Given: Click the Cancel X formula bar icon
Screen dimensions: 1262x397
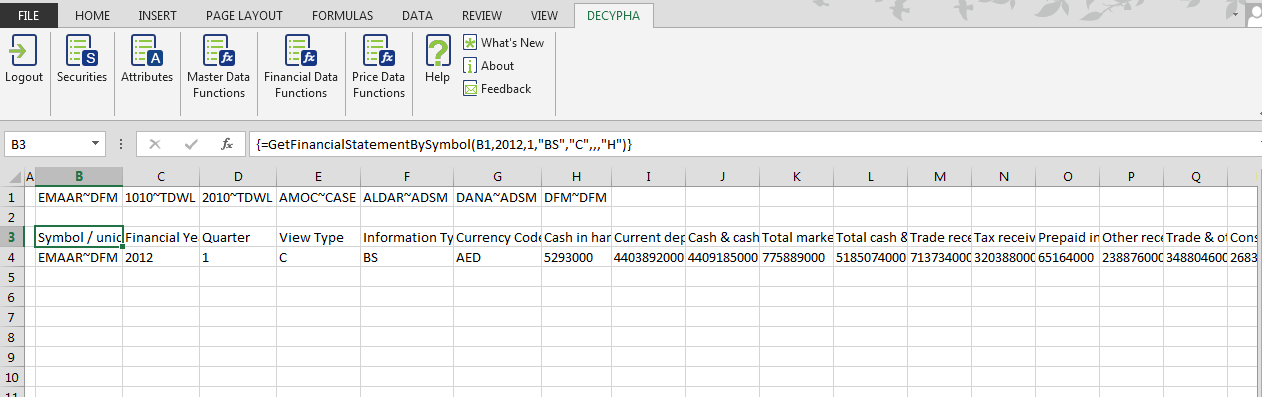Looking at the screenshot, I should point(155,145).
